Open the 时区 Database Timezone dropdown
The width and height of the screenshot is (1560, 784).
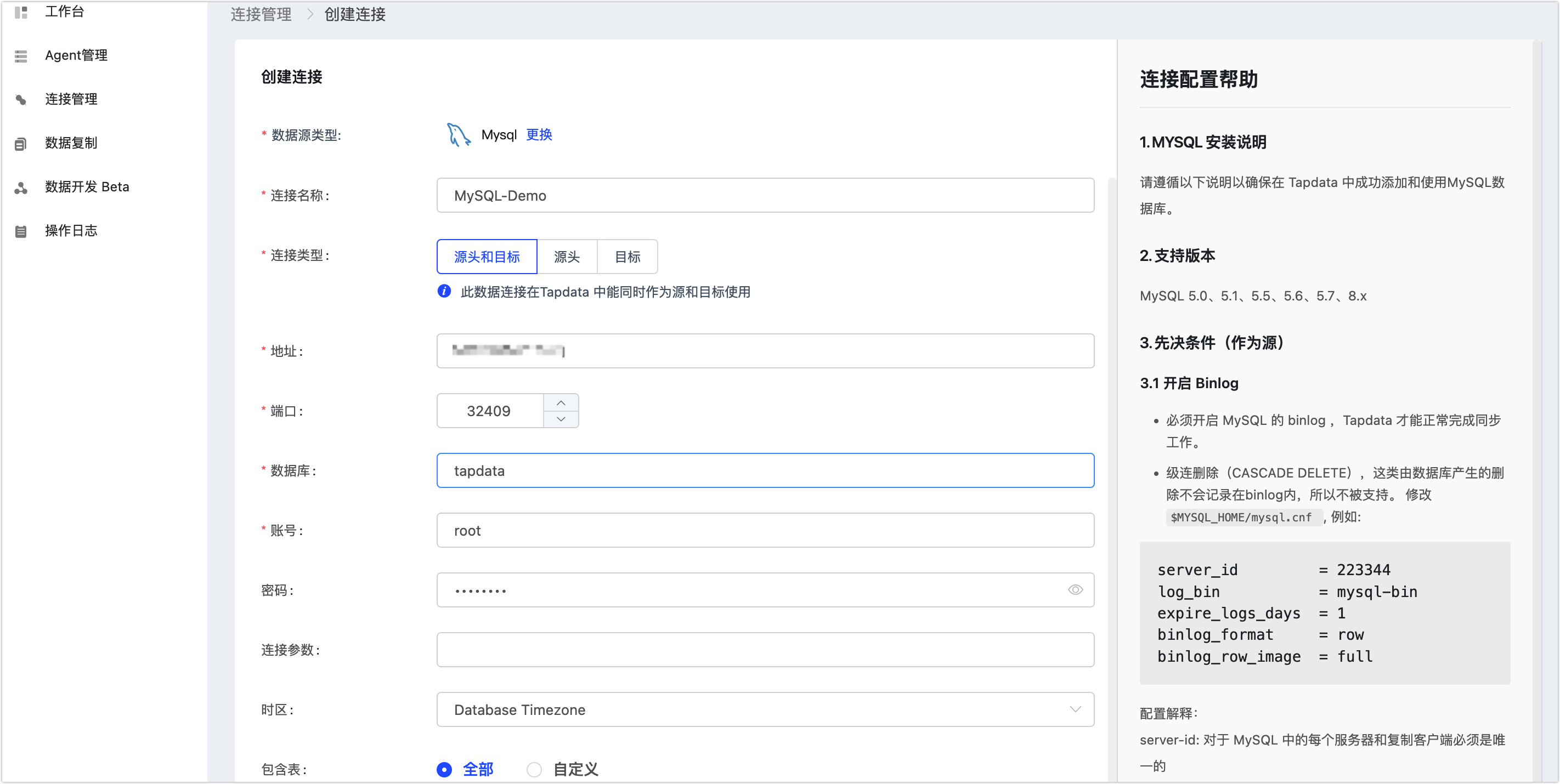(x=765, y=709)
